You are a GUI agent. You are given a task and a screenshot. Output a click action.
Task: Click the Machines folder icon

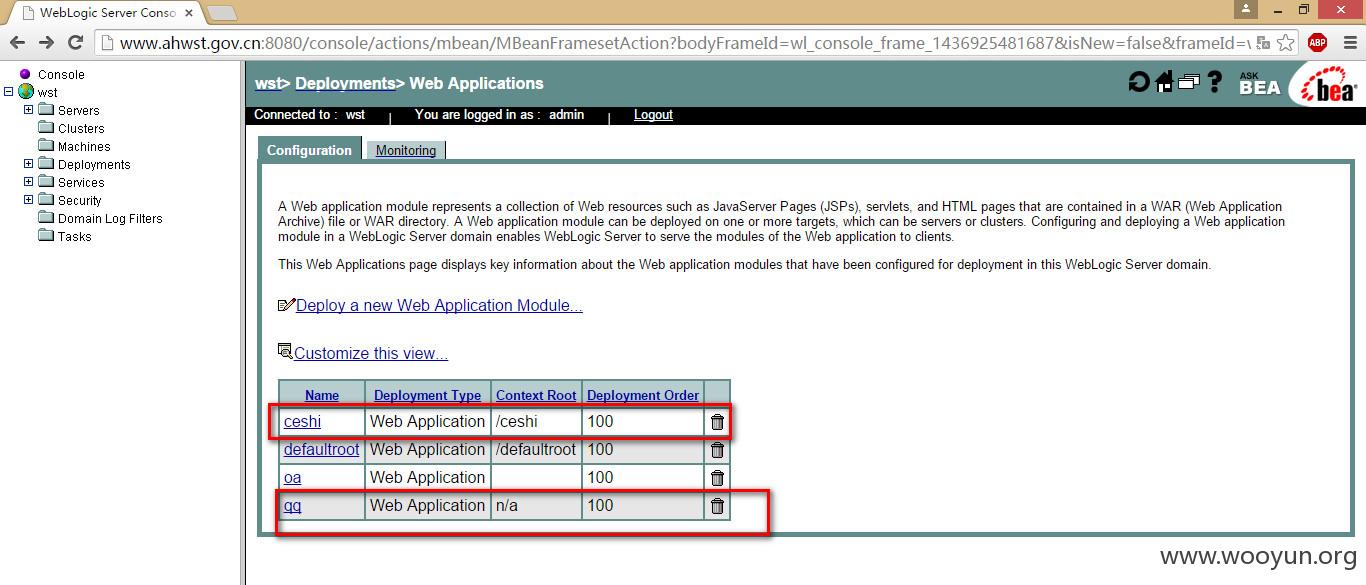pyautogui.click(x=46, y=146)
